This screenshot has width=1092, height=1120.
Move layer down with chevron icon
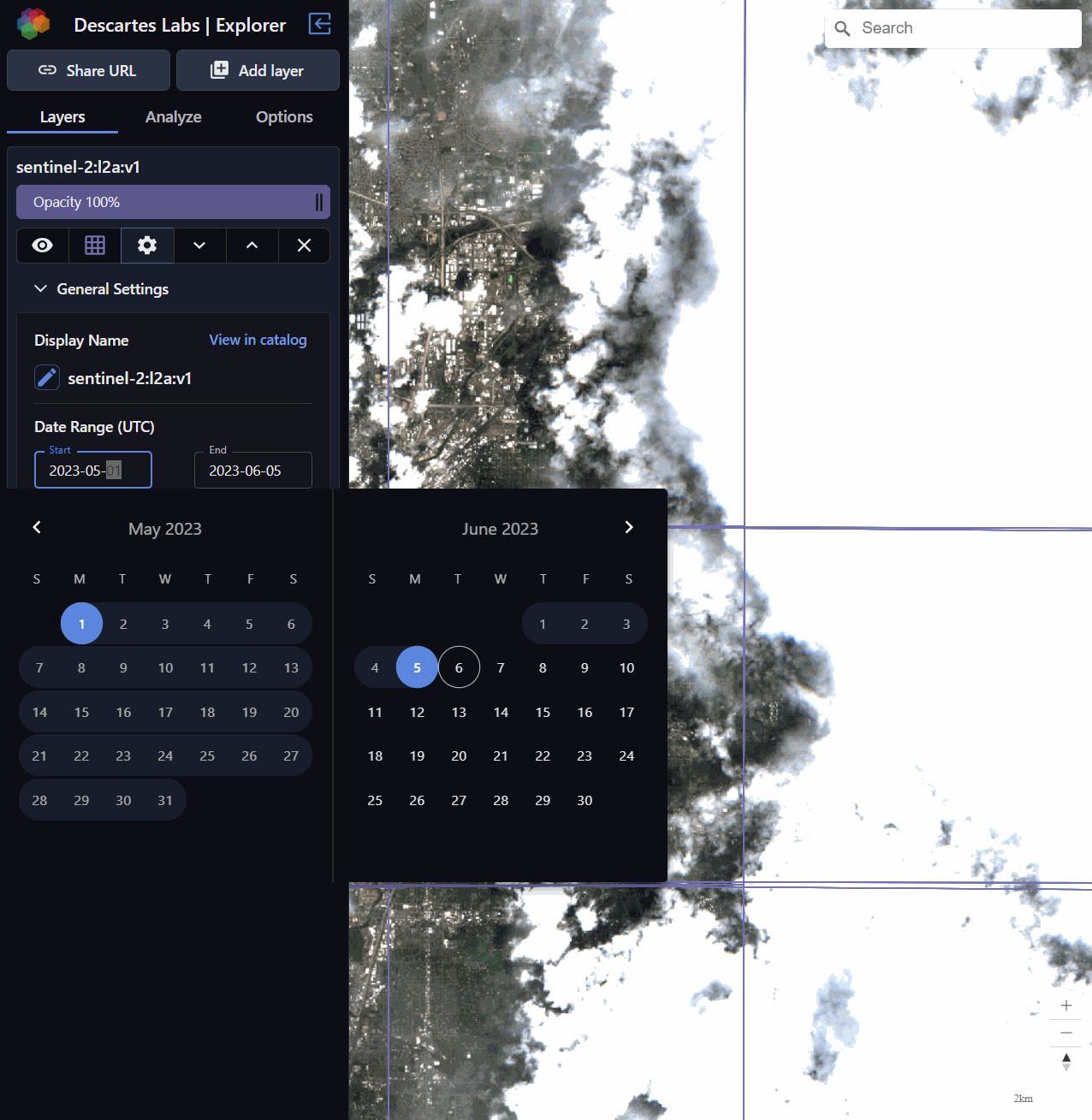tap(199, 246)
